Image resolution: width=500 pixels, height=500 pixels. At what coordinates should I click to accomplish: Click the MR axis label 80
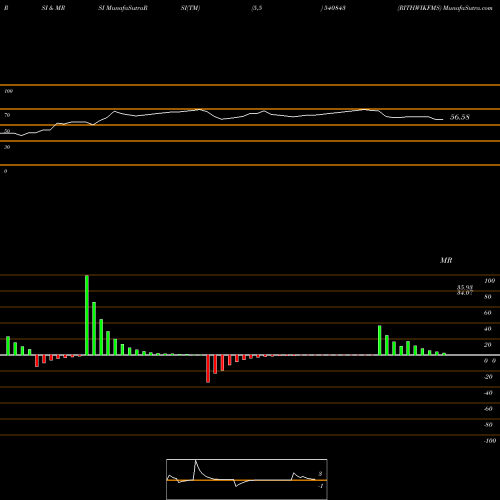(x=488, y=297)
